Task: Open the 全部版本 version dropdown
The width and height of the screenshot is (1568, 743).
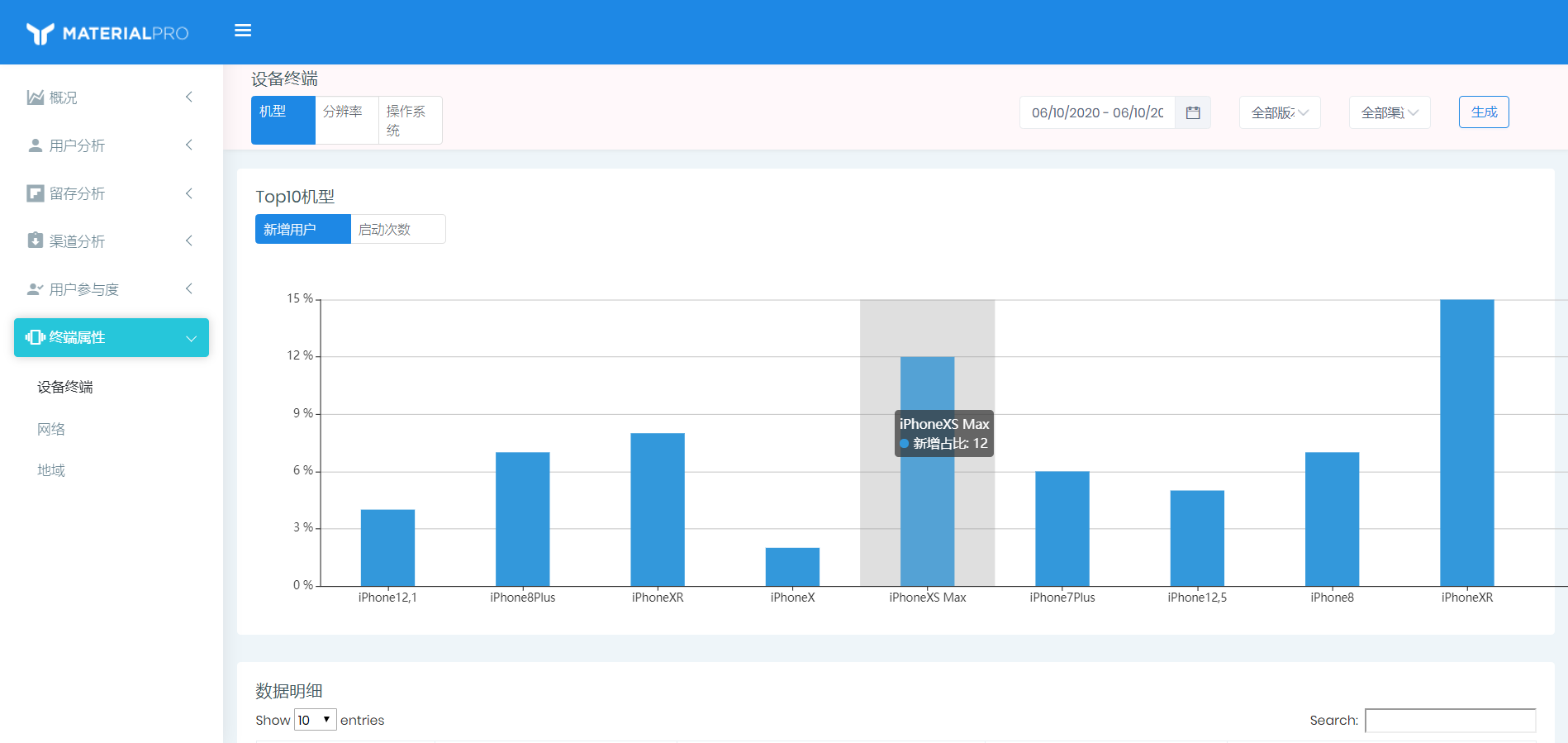Action: tap(1280, 112)
